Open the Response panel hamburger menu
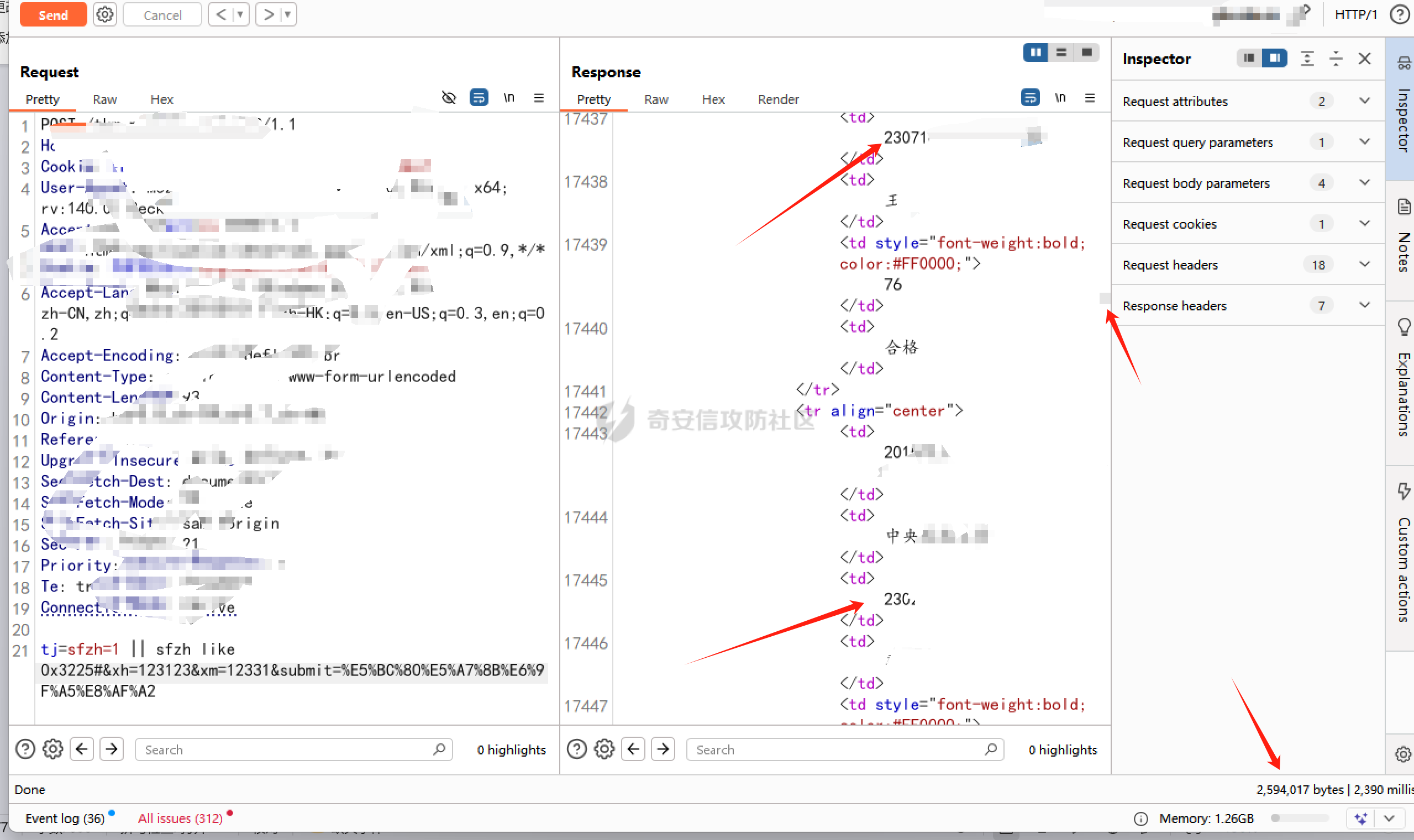Image resolution: width=1414 pixels, height=840 pixels. click(x=1090, y=97)
